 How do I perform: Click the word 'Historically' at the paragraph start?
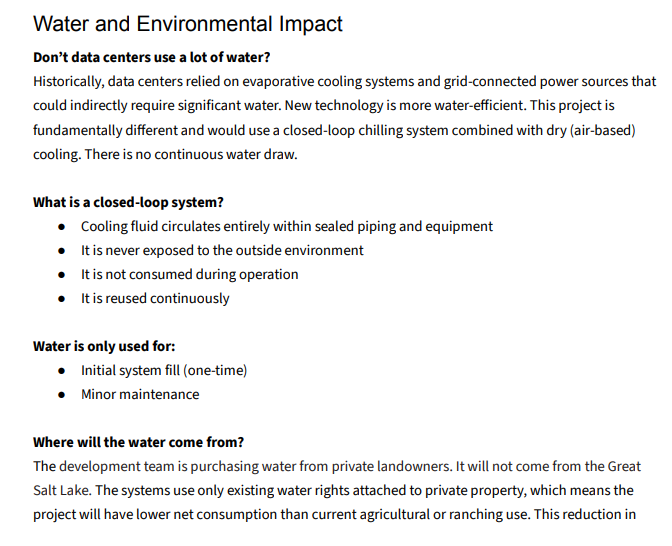(x=68, y=81)
